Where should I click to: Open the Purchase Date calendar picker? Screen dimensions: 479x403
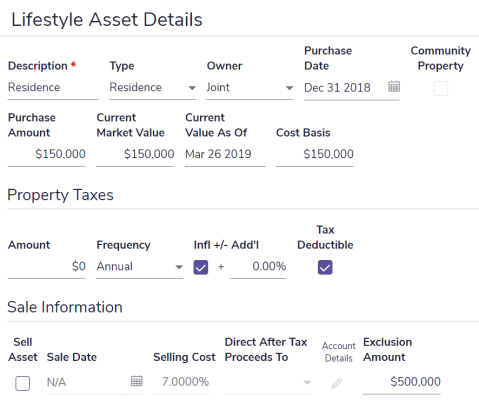pos(394,87)
